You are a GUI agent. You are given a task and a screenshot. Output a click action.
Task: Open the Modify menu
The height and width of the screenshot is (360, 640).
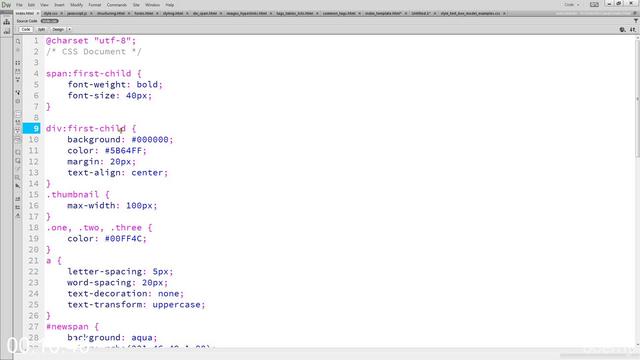click(x=76, y=5)
